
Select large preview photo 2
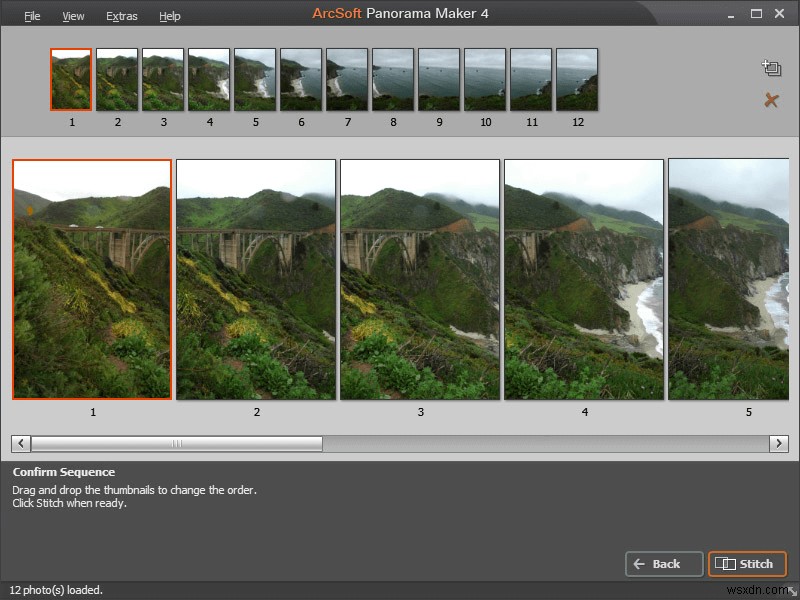(256, 279)
